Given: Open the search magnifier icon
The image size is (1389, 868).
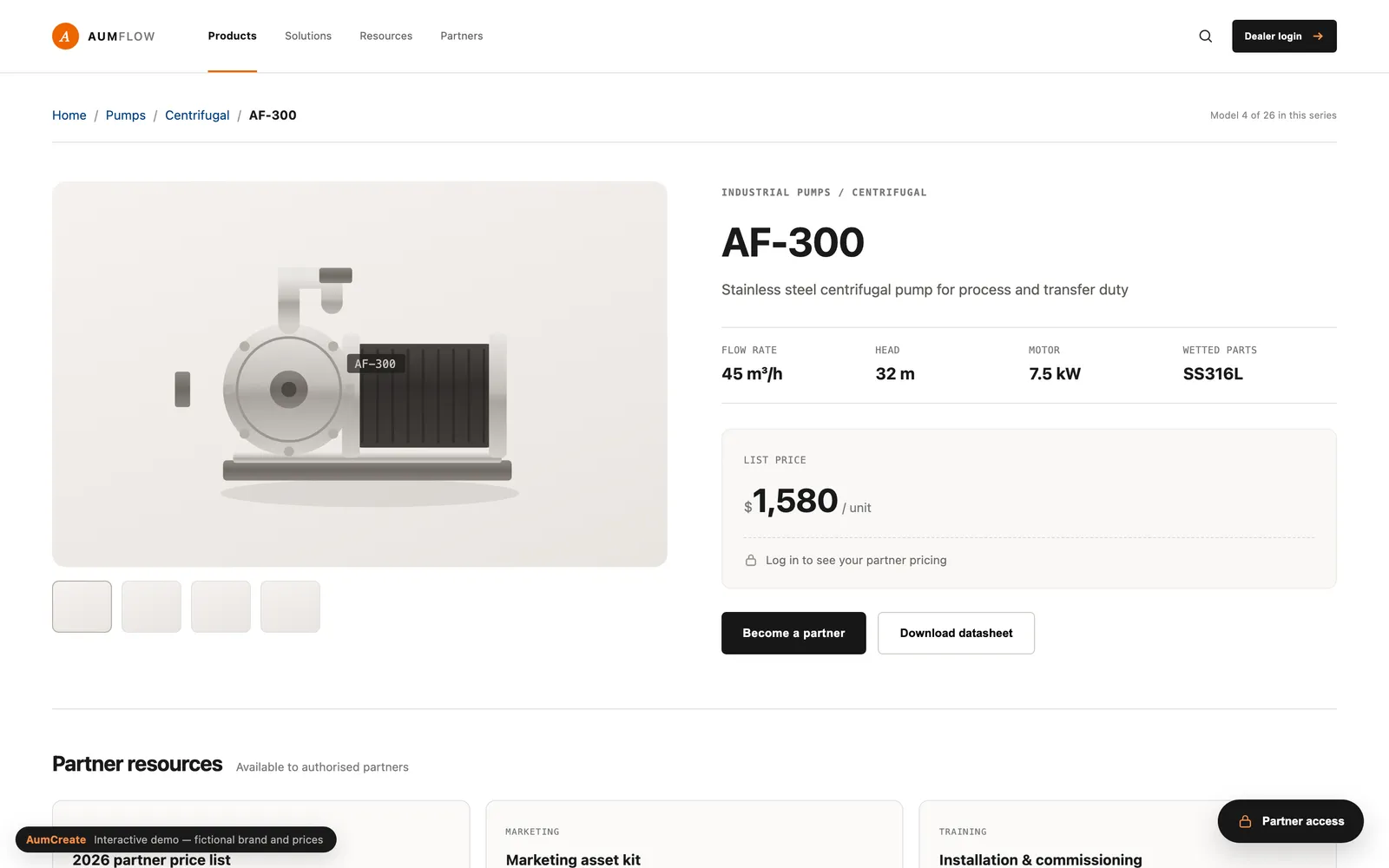Looking at the screenshot, I should 1205,36.
